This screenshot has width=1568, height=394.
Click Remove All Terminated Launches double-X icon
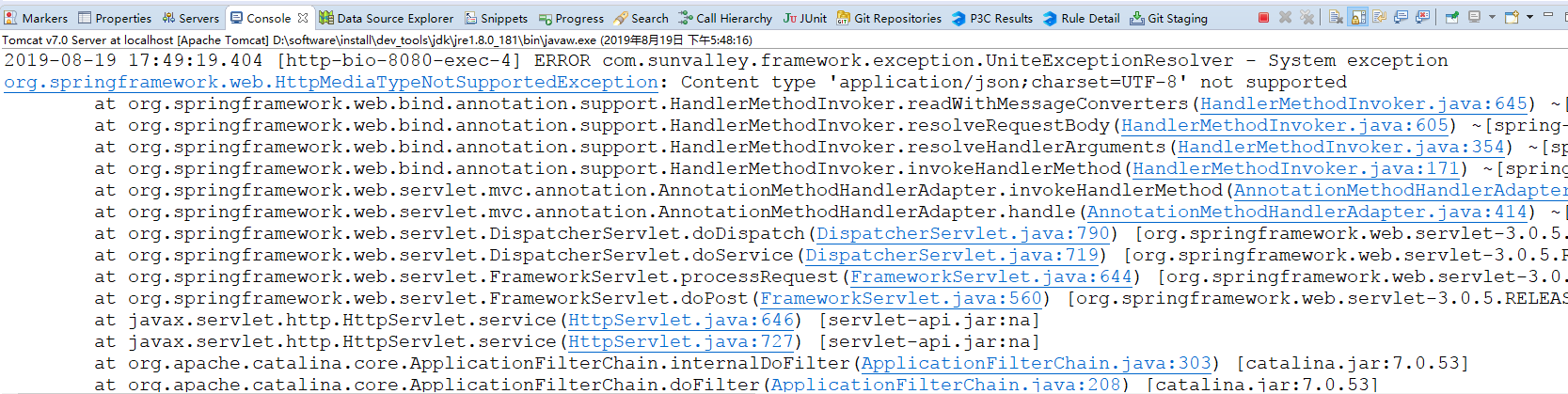pos(1307,17)
